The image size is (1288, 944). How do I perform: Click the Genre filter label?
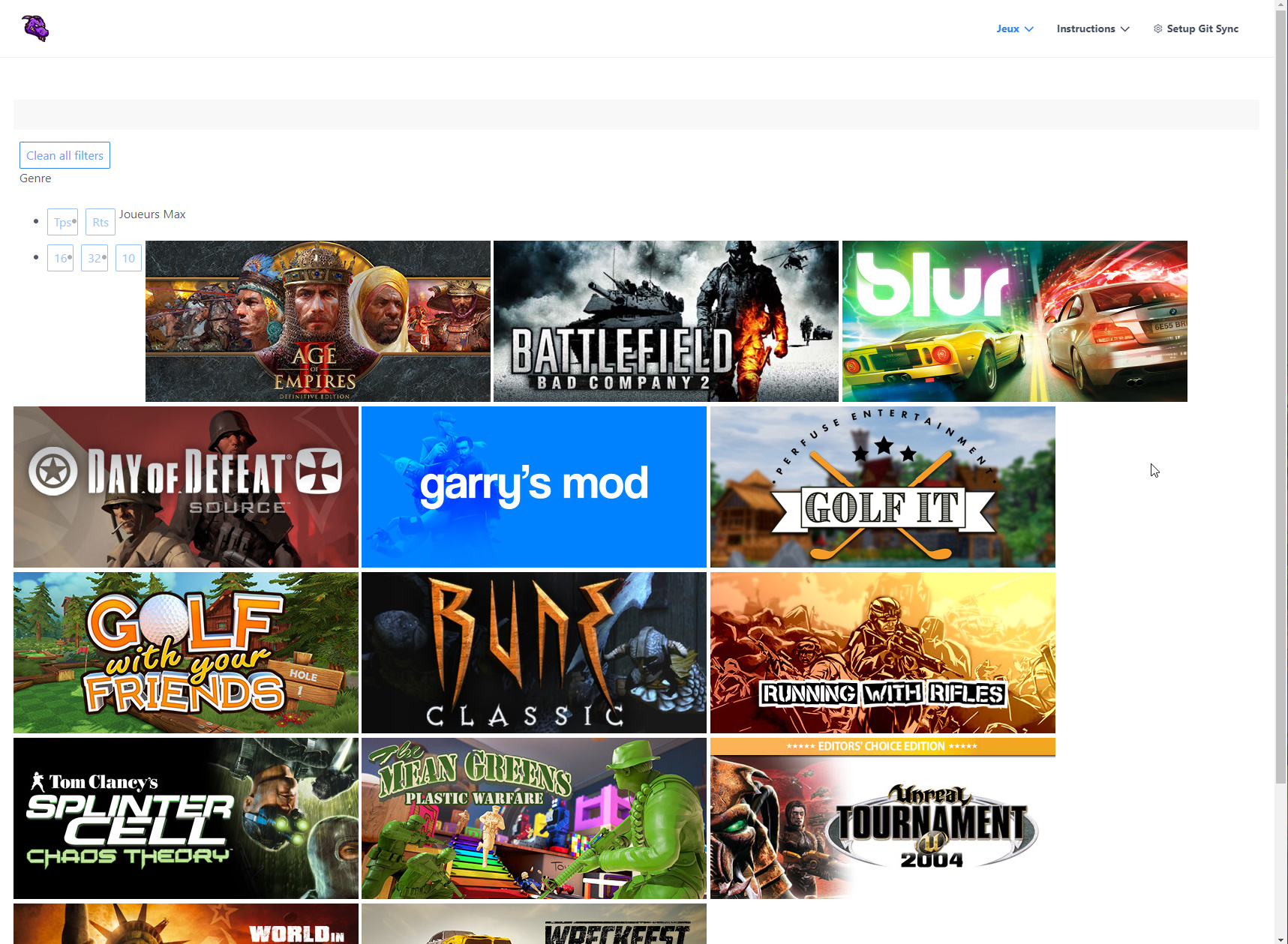pos(35,178)
